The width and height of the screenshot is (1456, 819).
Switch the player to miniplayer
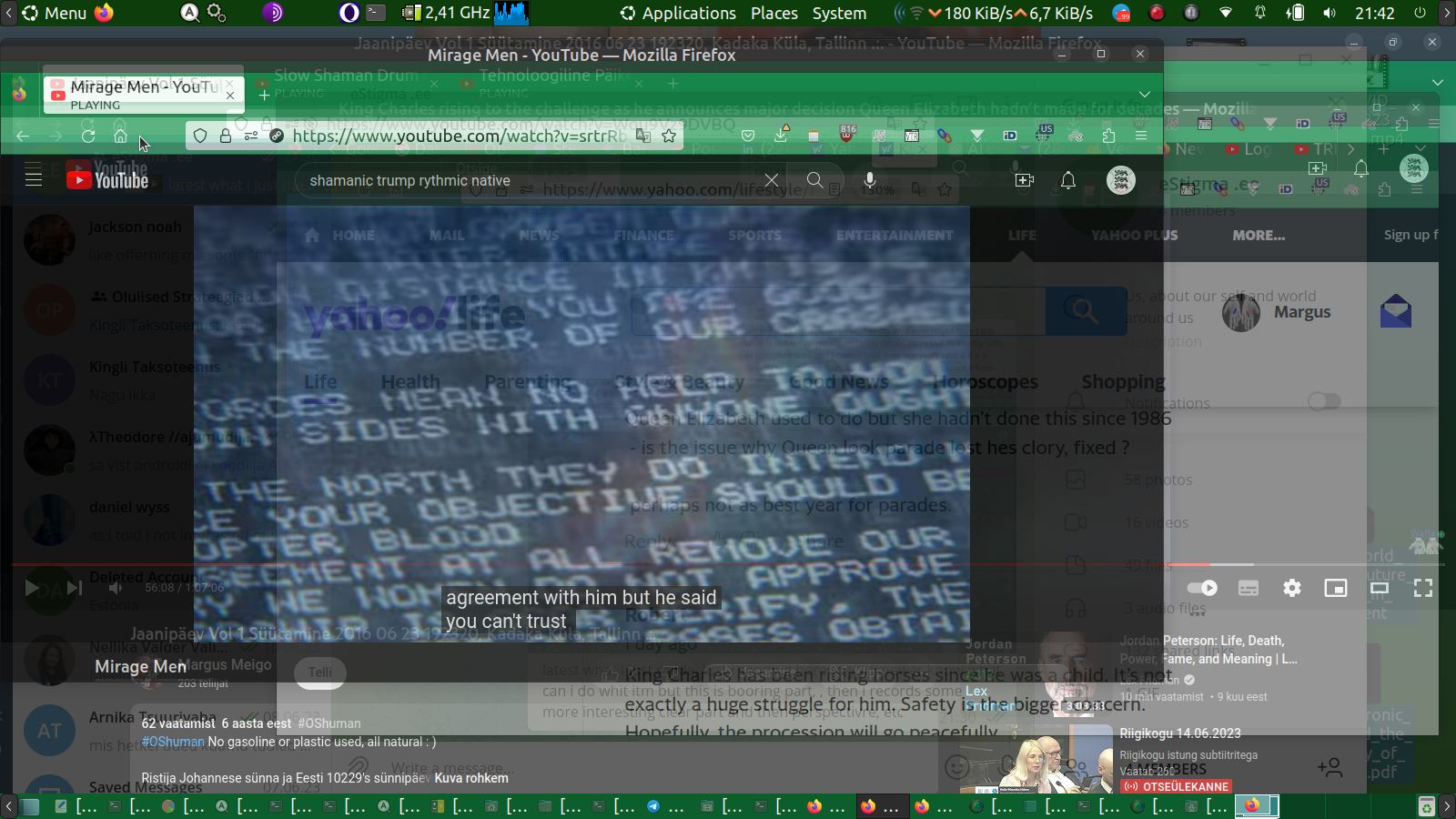[x=1336, y=588]
